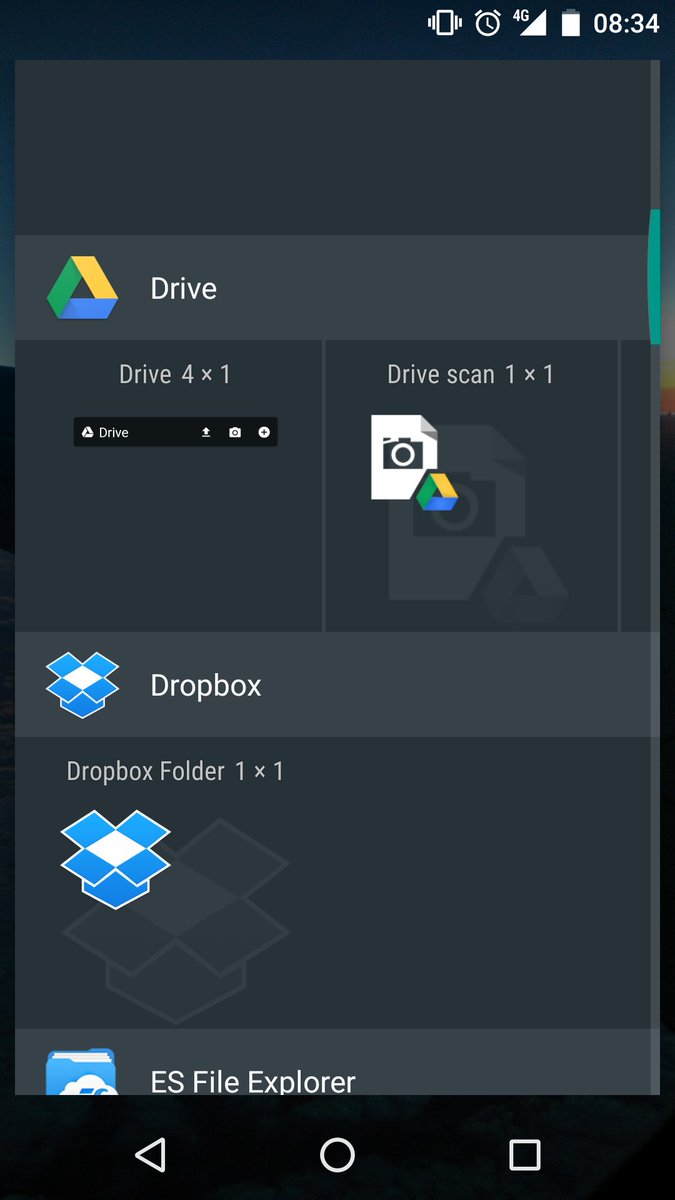675x1200 pixels.
Task: Tap the camera icon in Drive widget preview
Action: click(x=235, y=432)
